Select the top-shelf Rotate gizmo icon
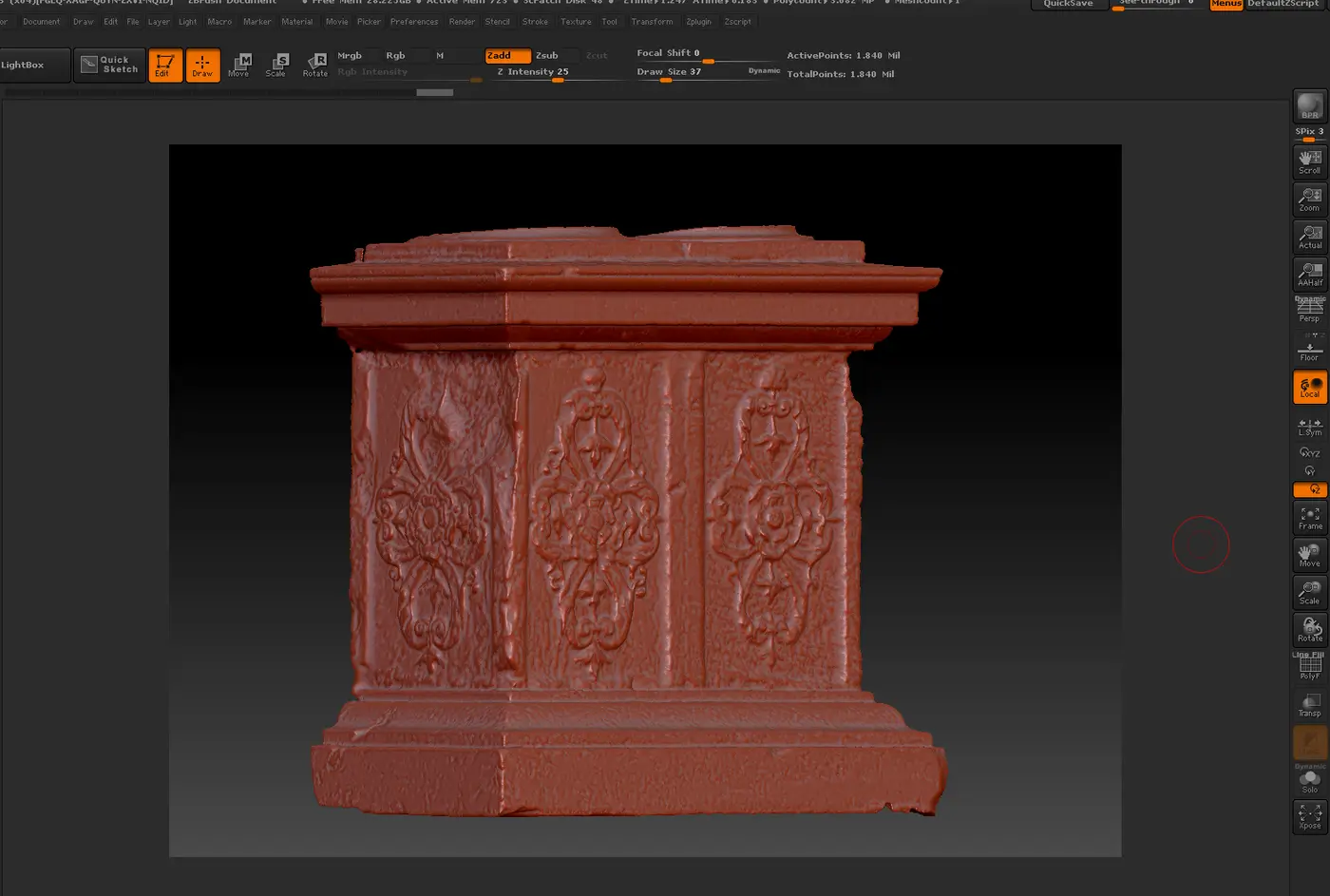This screenshot has height=896, width=1330. 315,65
